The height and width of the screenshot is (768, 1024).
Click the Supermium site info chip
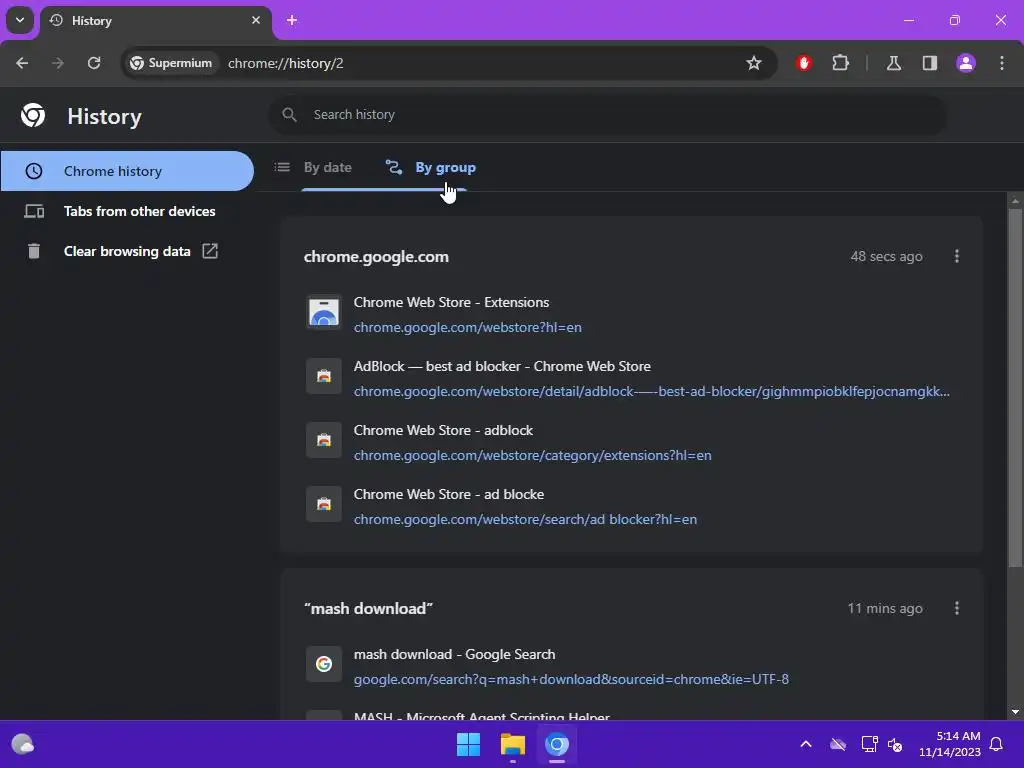[x=171, y=63]
